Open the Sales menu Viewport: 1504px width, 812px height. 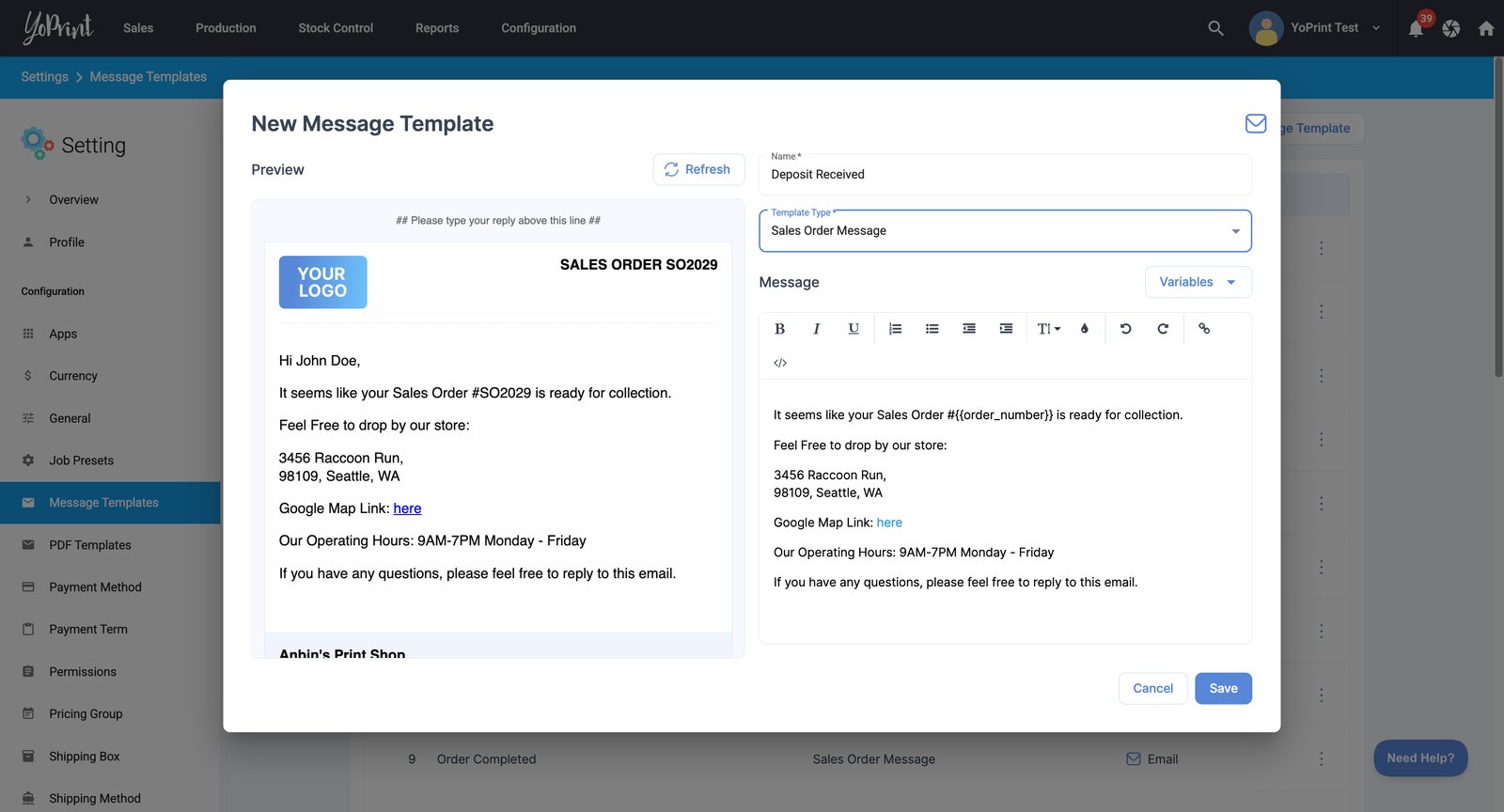[x=138, y=28]
